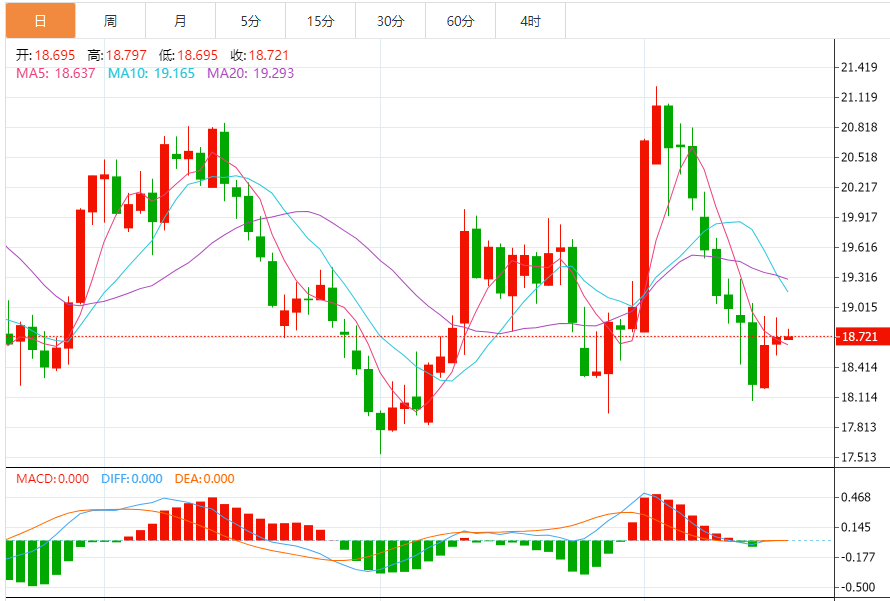
Task: Click the MA10: 19.165 label
Action: [152, 73]
